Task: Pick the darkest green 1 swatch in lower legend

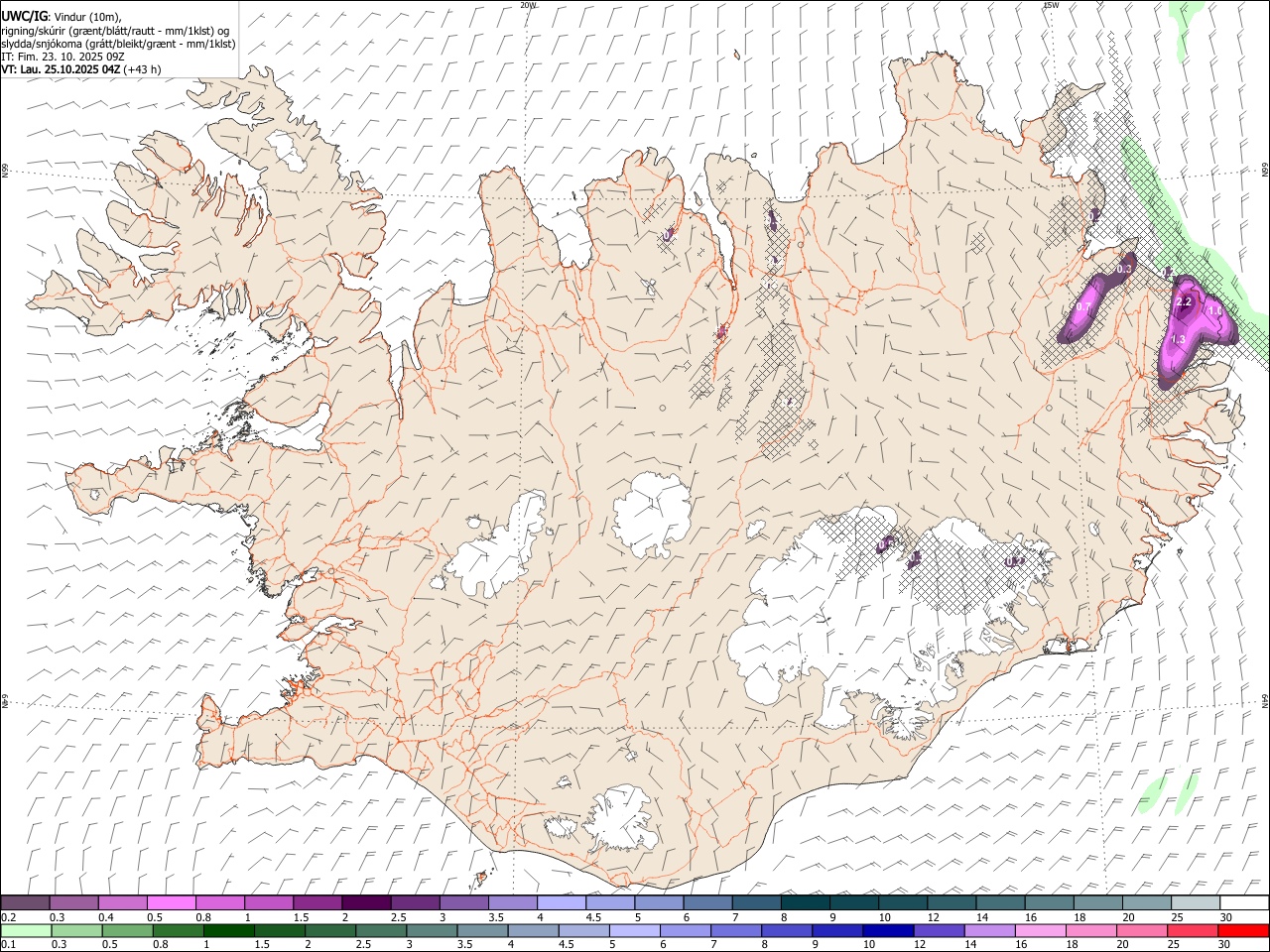Action: [x=229, y=930]
